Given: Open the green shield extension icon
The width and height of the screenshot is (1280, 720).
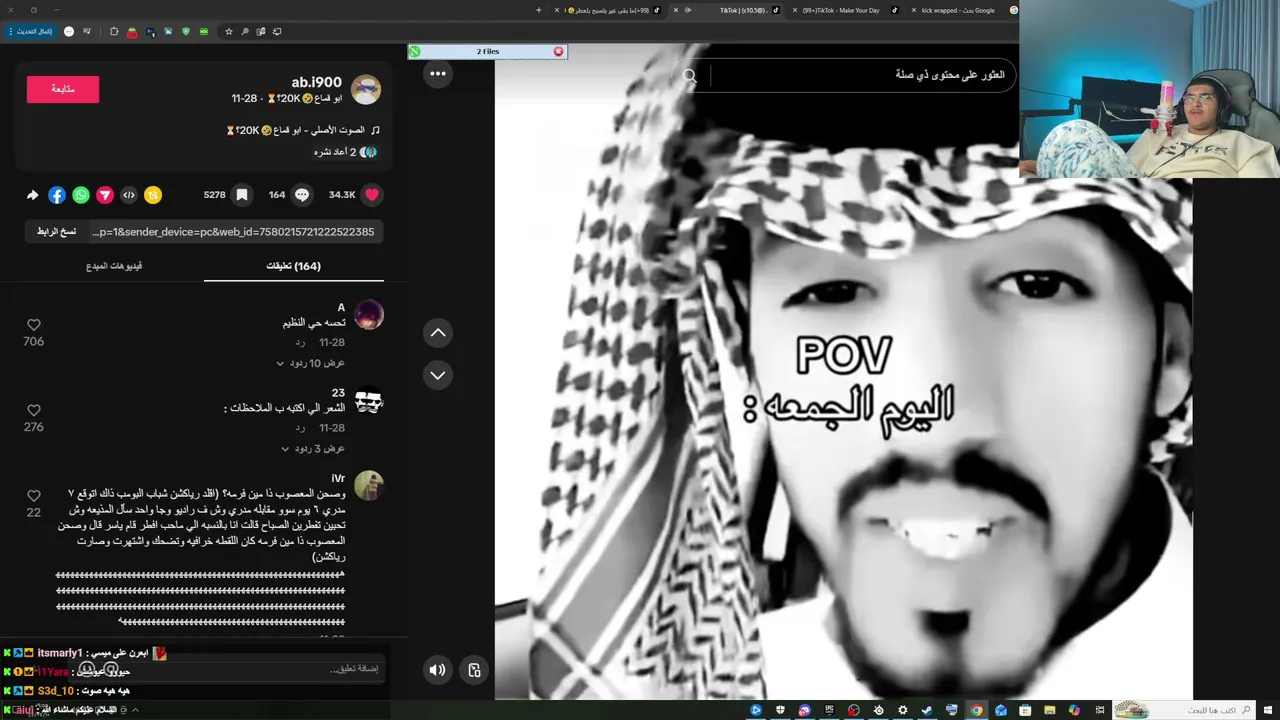Looking at the screenshot, I should (186, 31).
